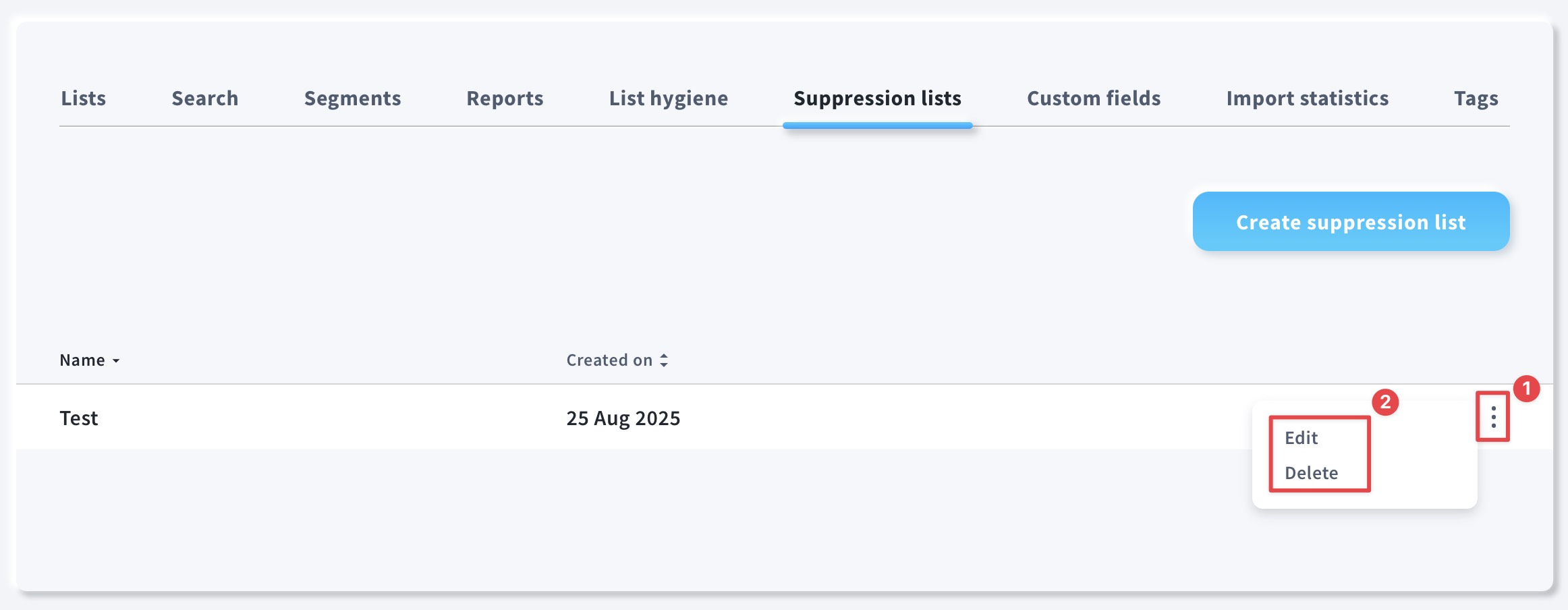Image resolution: width=1568 pixels, height=610 pixels.
Task: Go to the Tags tab
Action: [x=1476, y=99]
